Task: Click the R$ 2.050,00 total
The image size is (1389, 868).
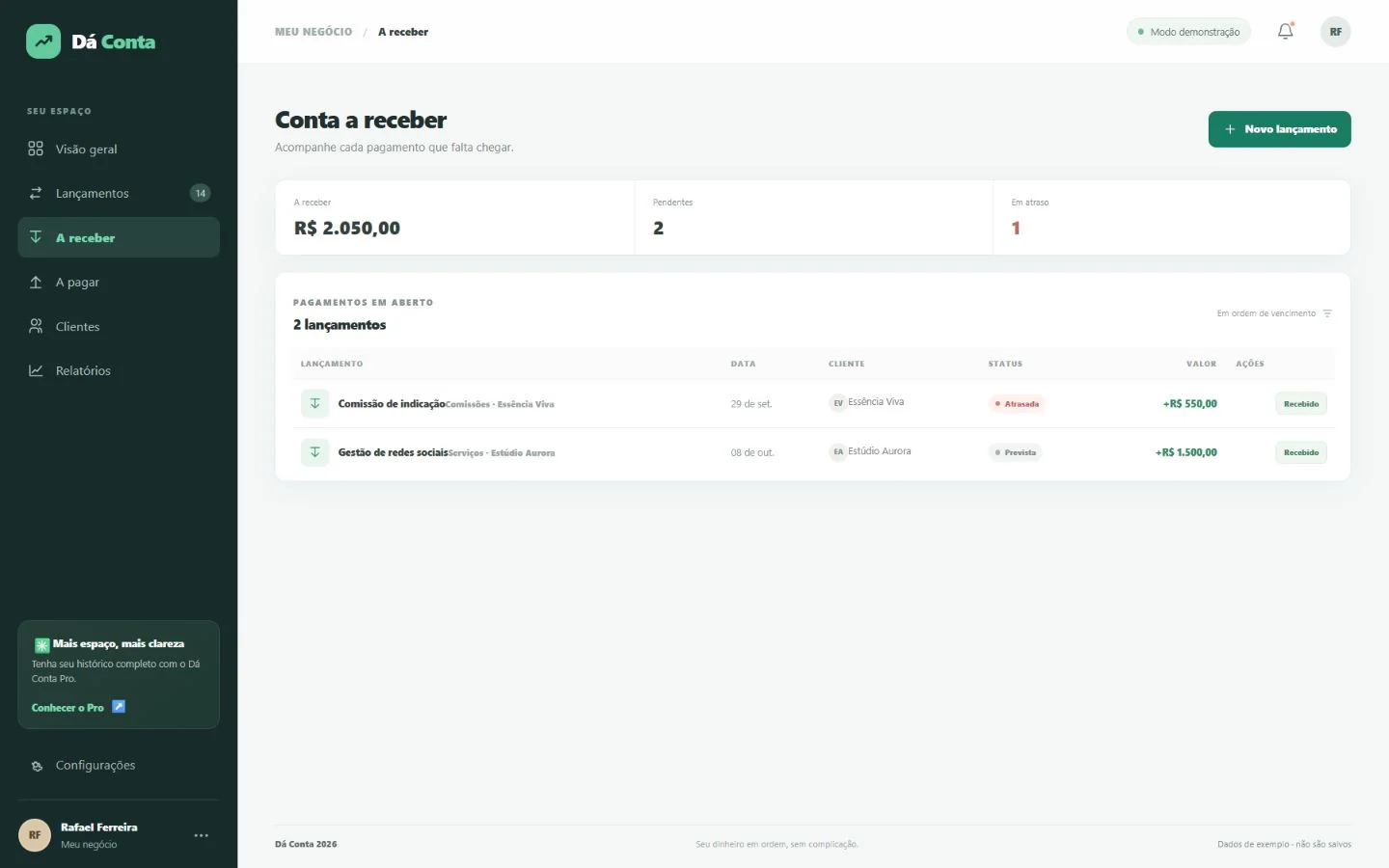Action: 347,229
